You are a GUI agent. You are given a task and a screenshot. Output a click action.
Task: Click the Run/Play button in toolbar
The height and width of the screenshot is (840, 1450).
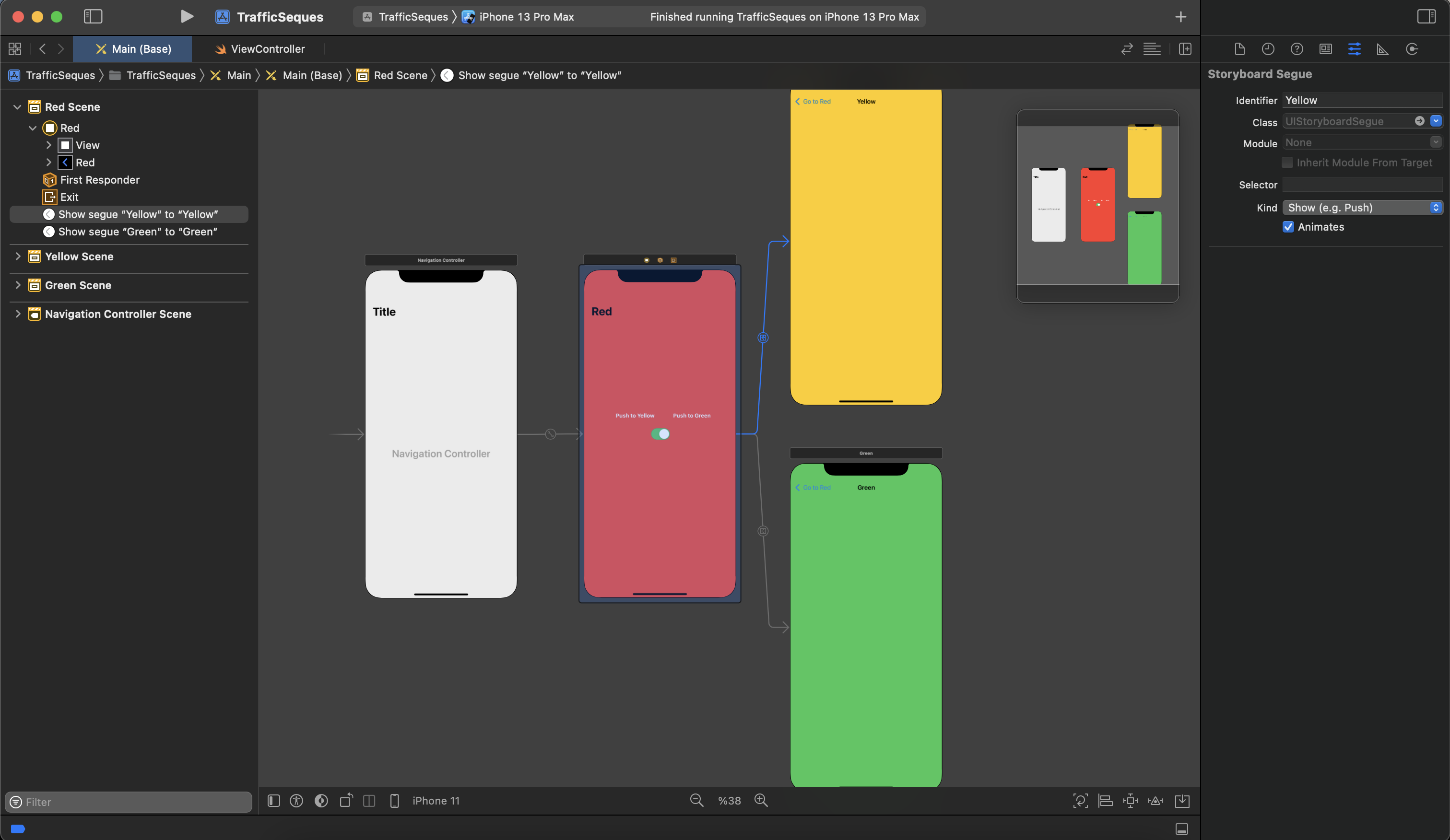click(x=185, y=17)
